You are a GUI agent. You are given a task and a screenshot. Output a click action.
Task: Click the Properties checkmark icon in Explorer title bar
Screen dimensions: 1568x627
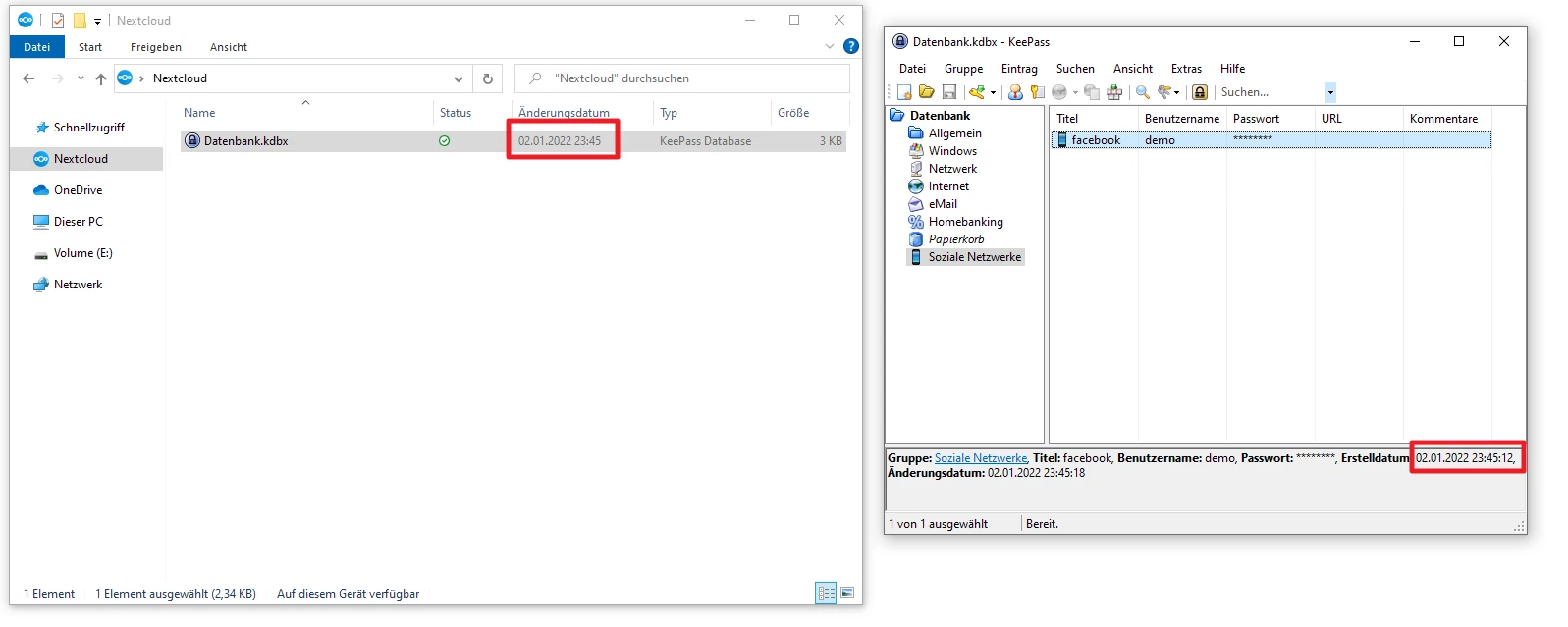[58, 20]
